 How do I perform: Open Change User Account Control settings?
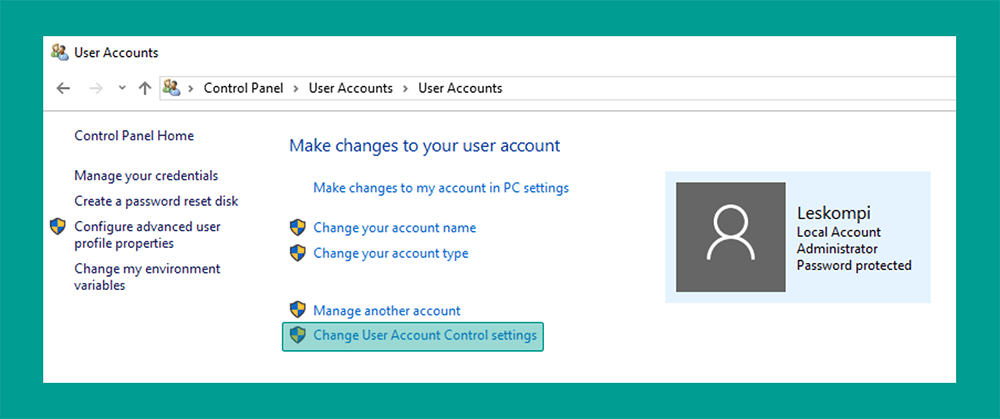pyautogui.click(x=425, y=334)
